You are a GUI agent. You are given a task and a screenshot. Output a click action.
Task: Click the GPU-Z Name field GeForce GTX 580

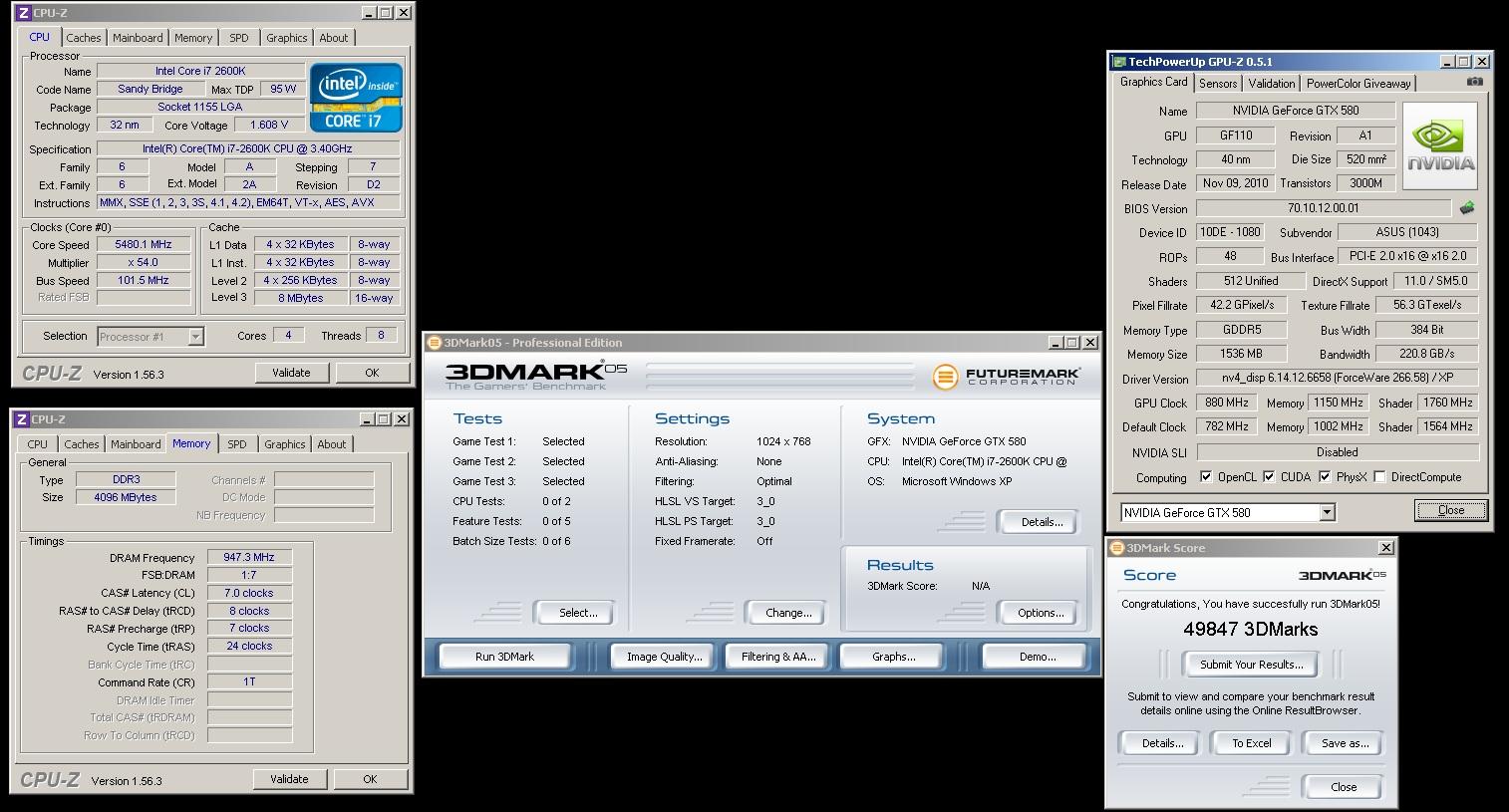pyautogui.click(x=1295, y=111)
